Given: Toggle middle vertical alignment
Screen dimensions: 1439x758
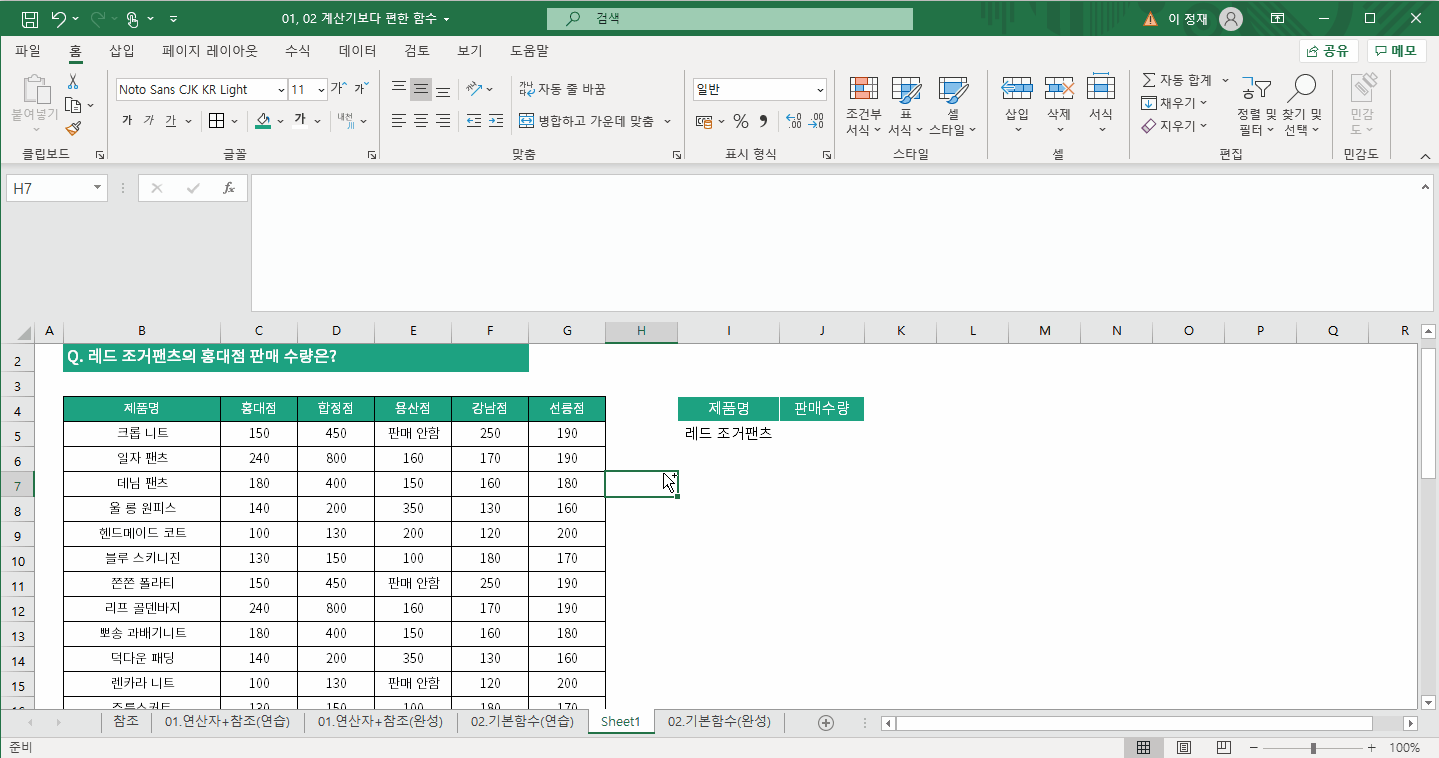Looking at the screenshot, I should [421, 89].
